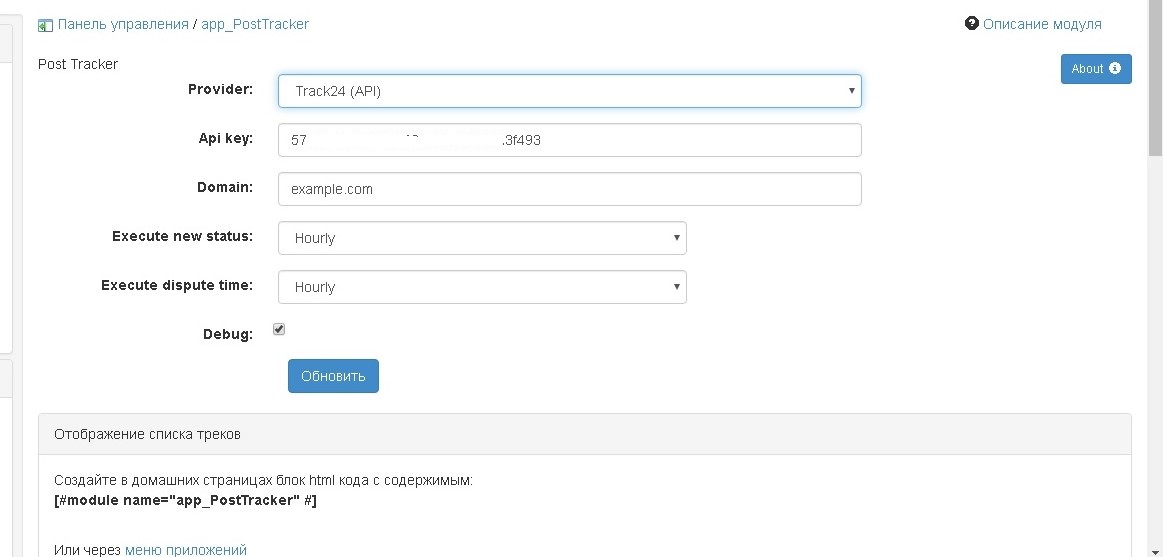Image resolution: width=1163 pixels, height=557 pixels.
Task: Click the question mark help icon
Action: pyautogui.click(x=971, y=23)
